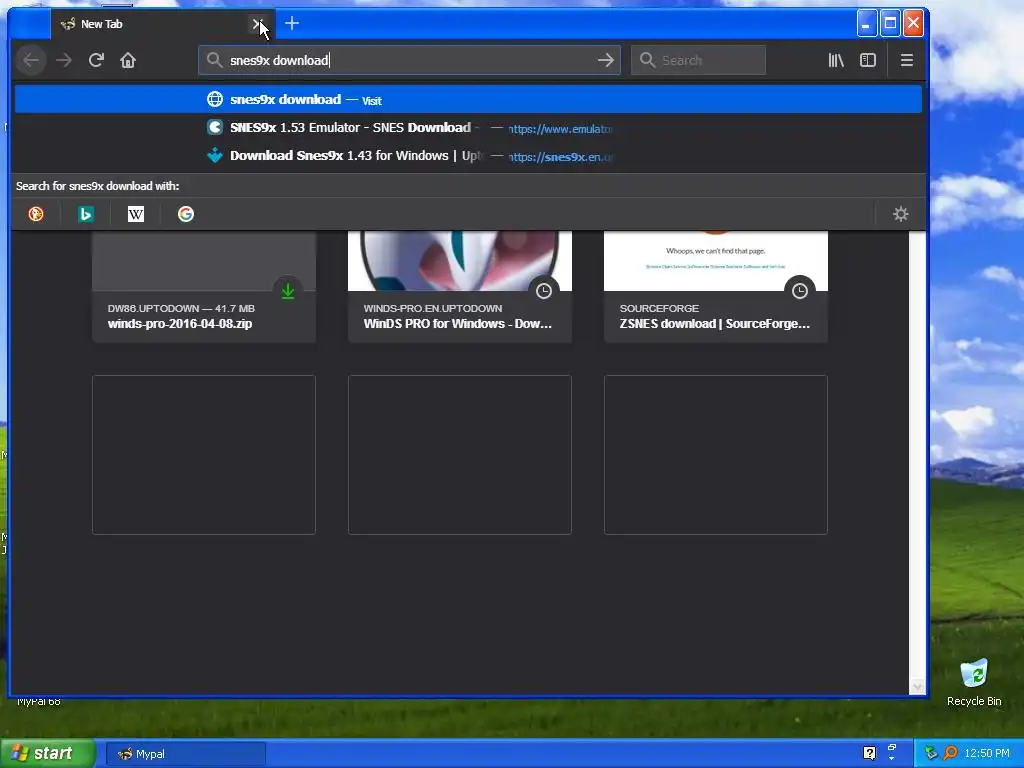Select 'snes9x download — Visit' suggestion
Screen dimensions: 1024x768
coord(468,99)
